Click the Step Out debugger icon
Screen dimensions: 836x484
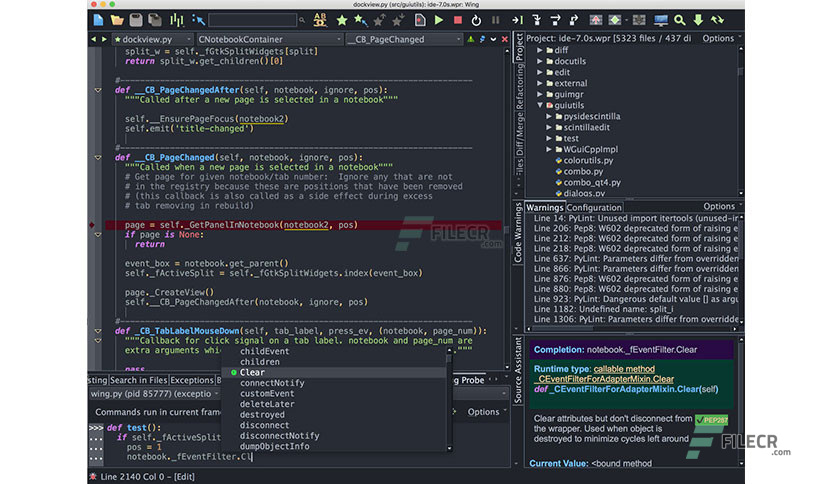click(x=574, y=20)
